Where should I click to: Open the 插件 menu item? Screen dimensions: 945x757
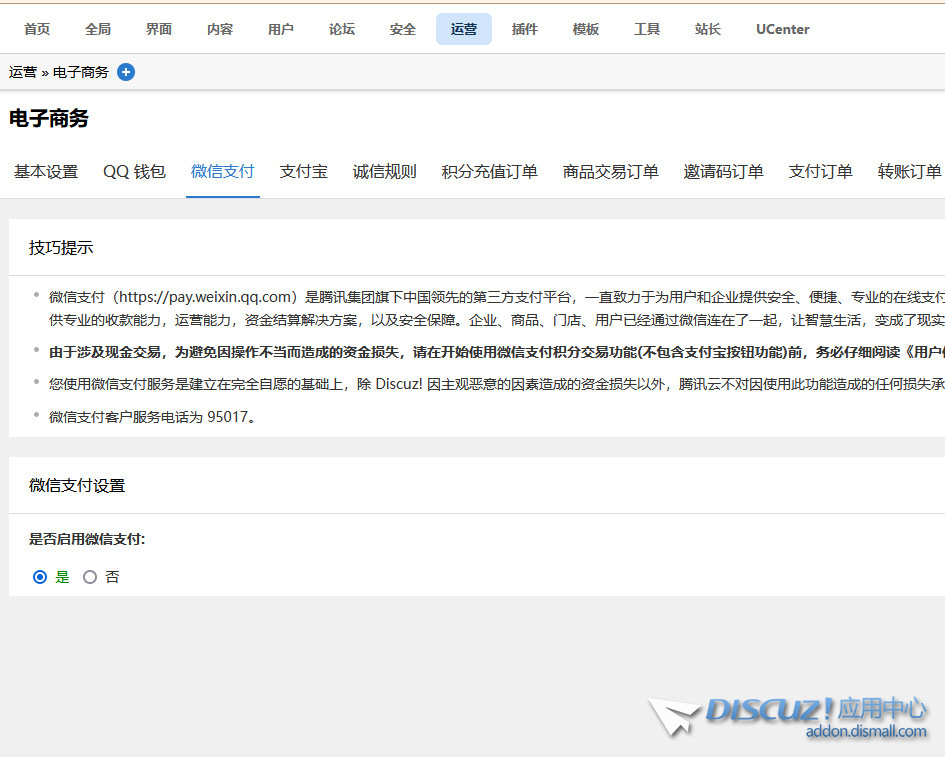tap(524, 29)
